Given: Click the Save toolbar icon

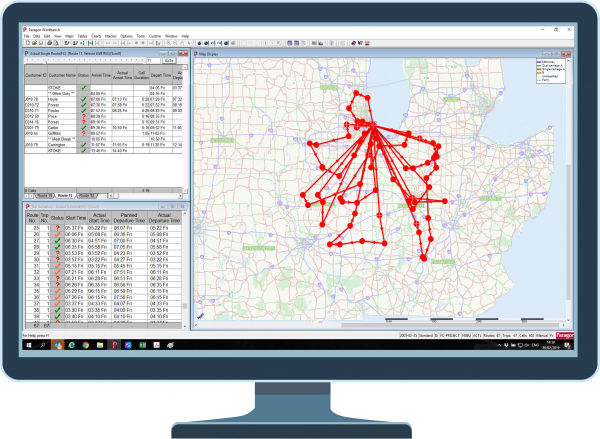Looking at the screenshot, I should coord(41,43).
